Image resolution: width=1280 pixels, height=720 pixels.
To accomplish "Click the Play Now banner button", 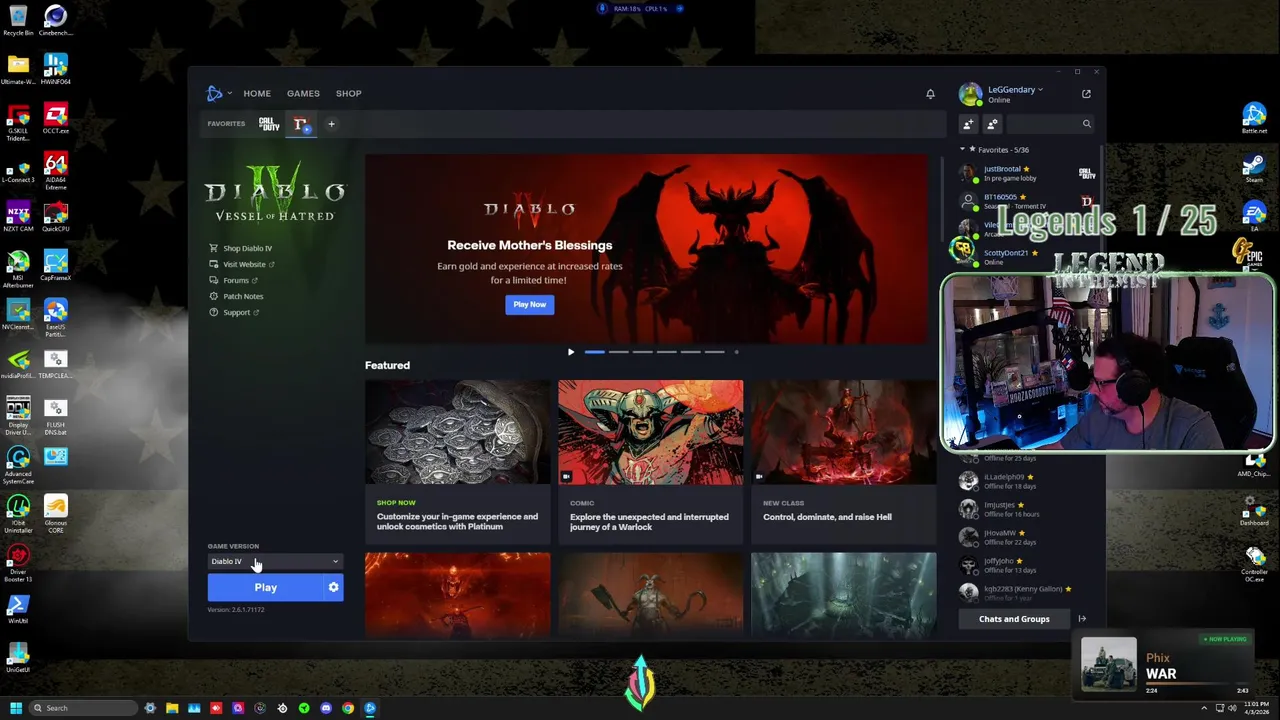I will point(529,304).
